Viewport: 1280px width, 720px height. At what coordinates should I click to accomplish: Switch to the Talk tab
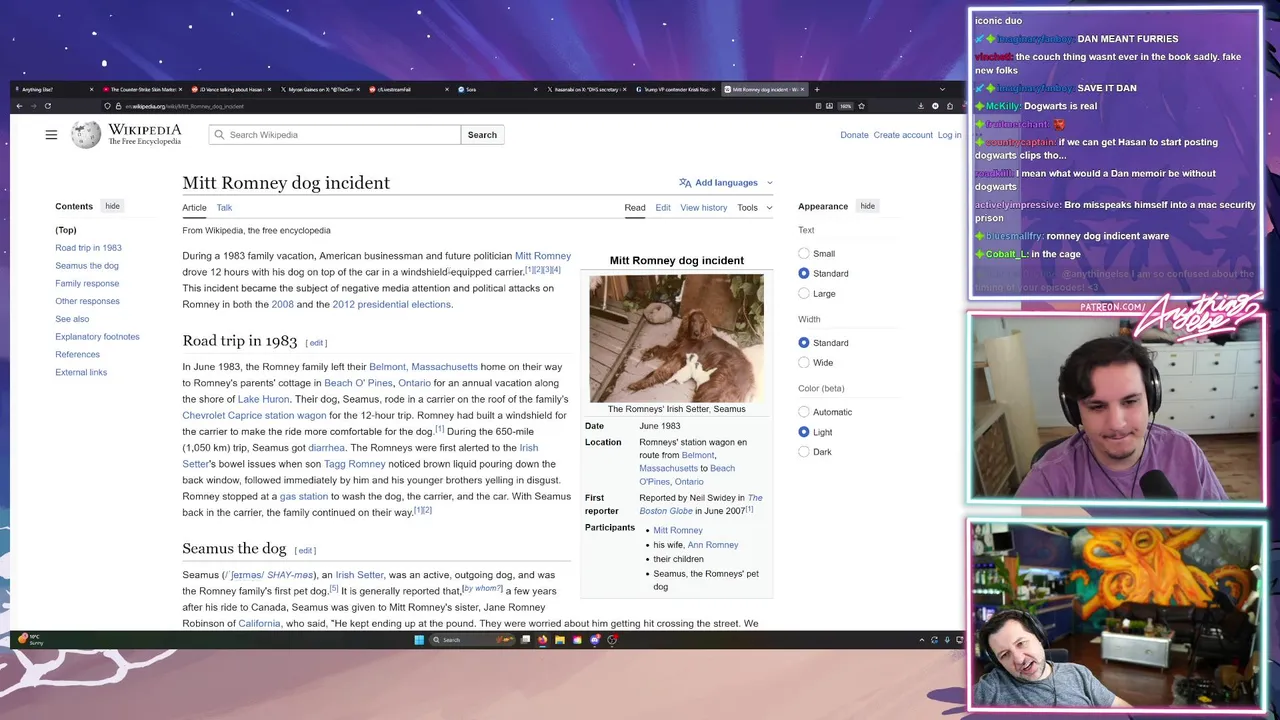[x=224, y=208]
